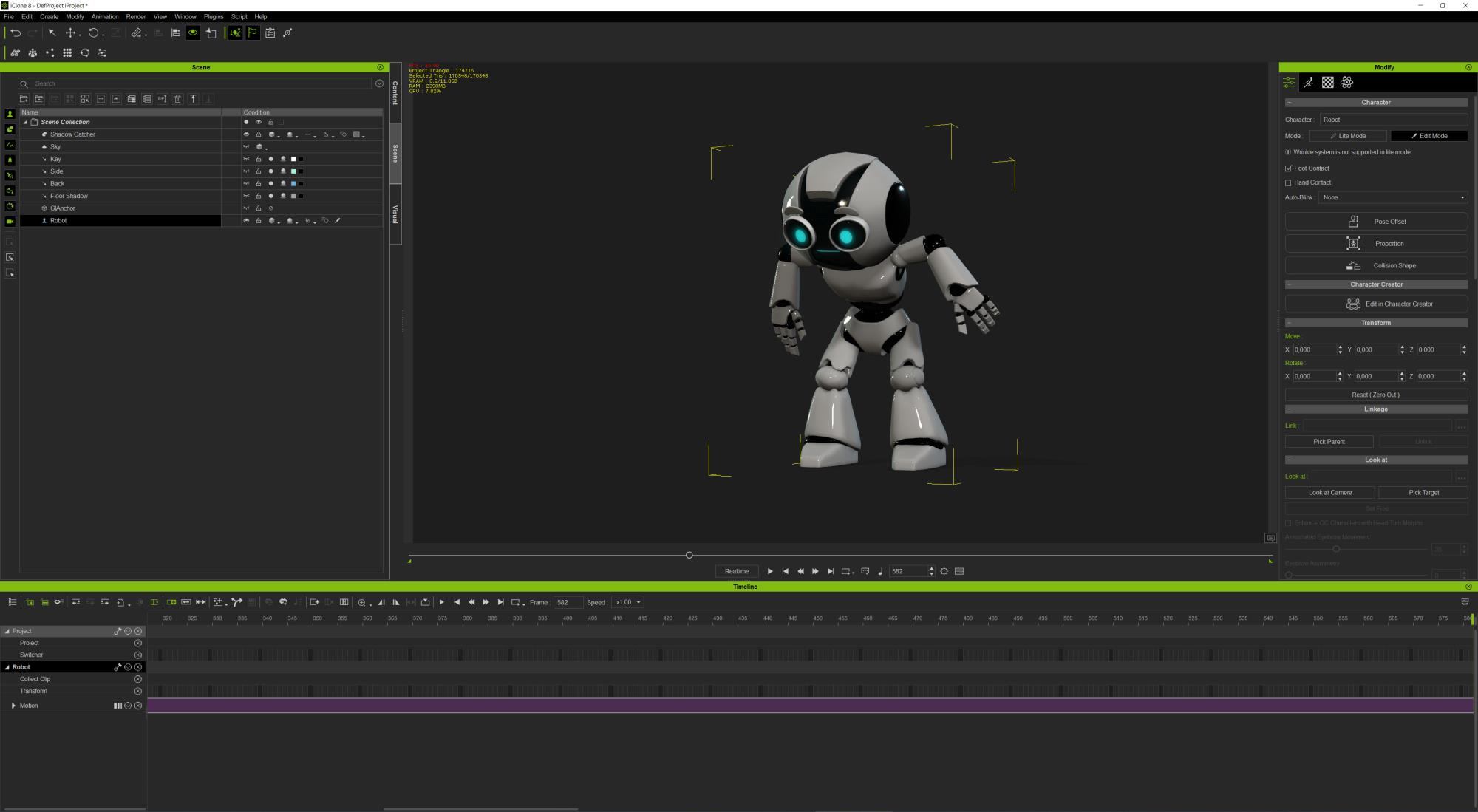Toggle Scene Collection eye visibility
The height and width of the screenshot is (812, 1478).
coord(259,123)
